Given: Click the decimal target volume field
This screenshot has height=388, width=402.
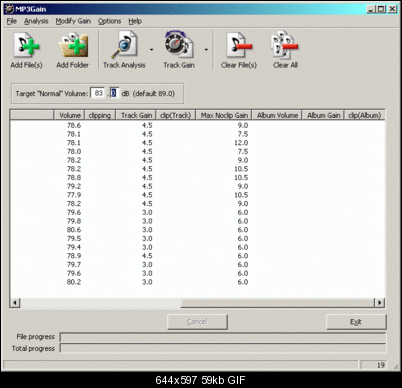Looking at the screenshot, I should (114, 93).
